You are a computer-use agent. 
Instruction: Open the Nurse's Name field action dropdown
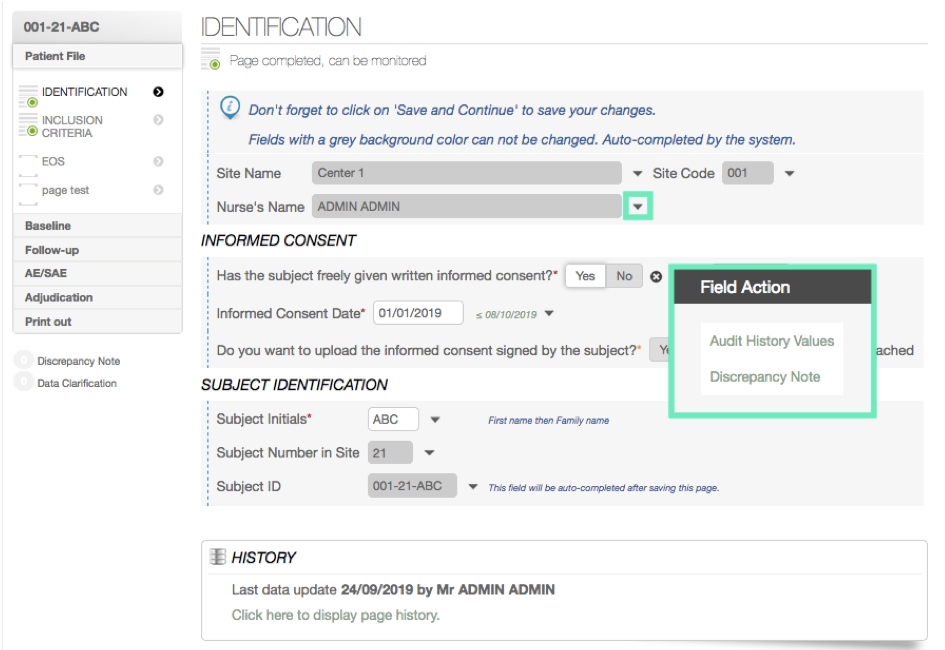tap(638, 207)
